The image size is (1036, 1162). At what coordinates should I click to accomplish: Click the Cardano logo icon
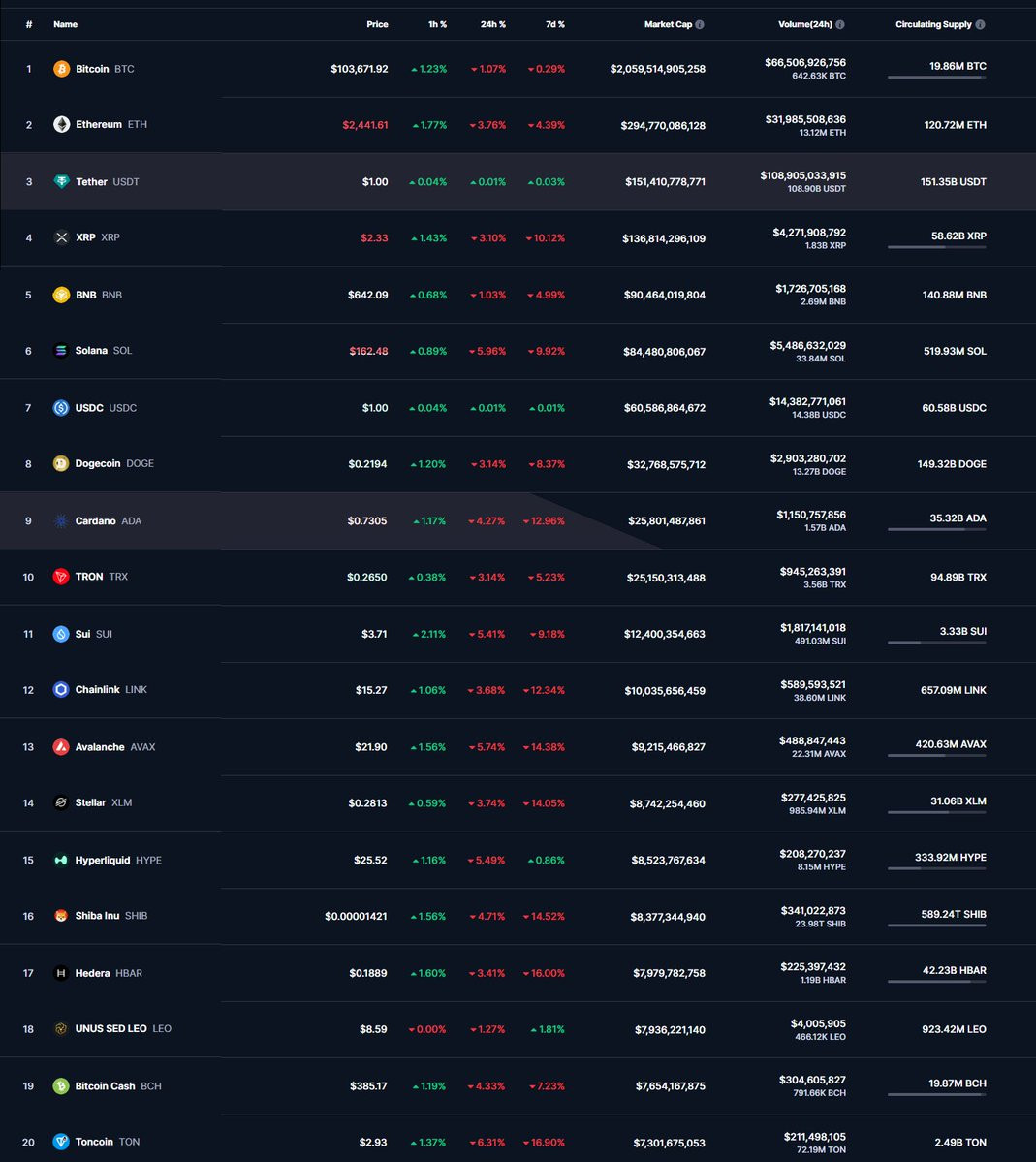[x=61, y=521]
